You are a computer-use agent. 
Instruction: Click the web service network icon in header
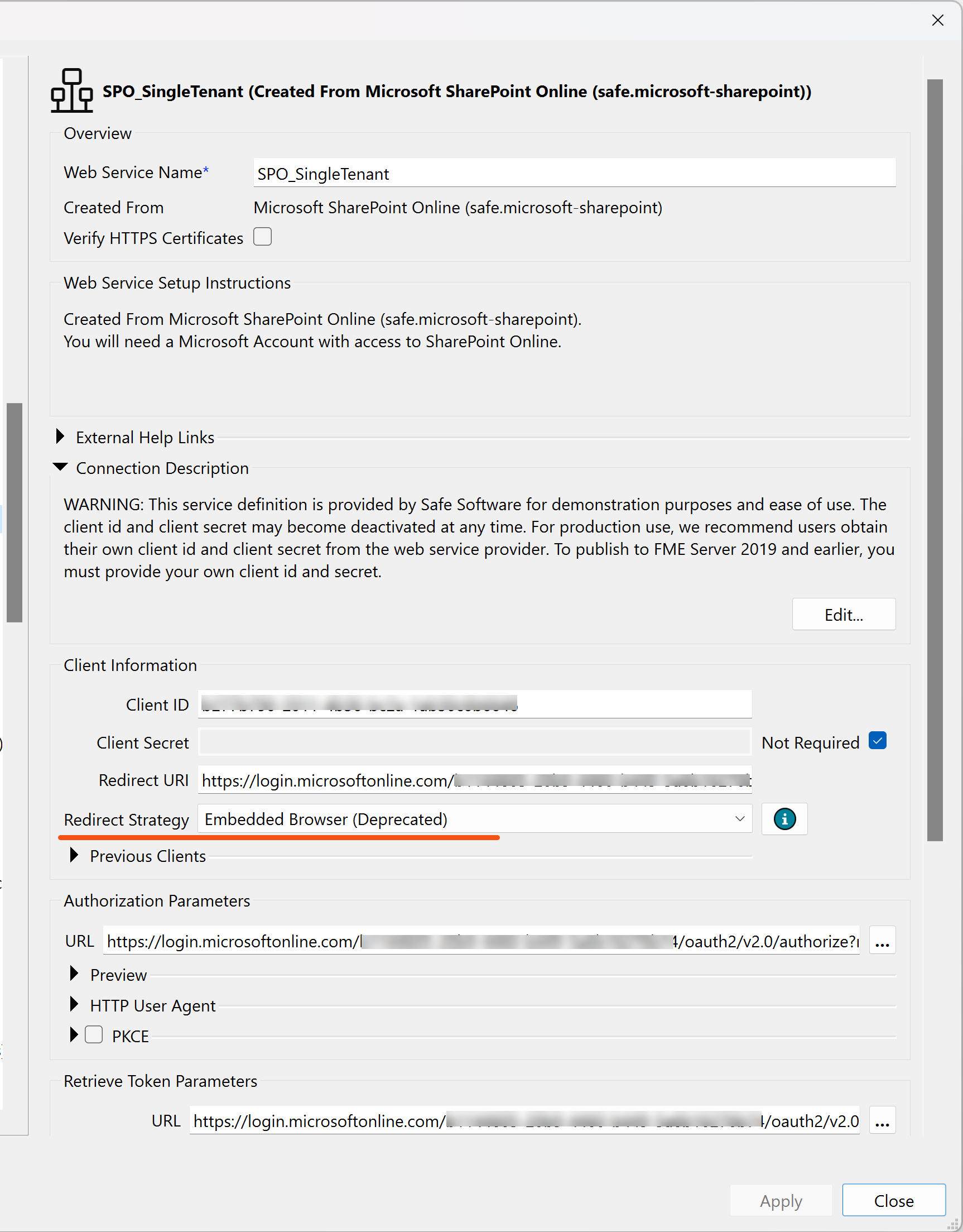[x=71, y=90]
